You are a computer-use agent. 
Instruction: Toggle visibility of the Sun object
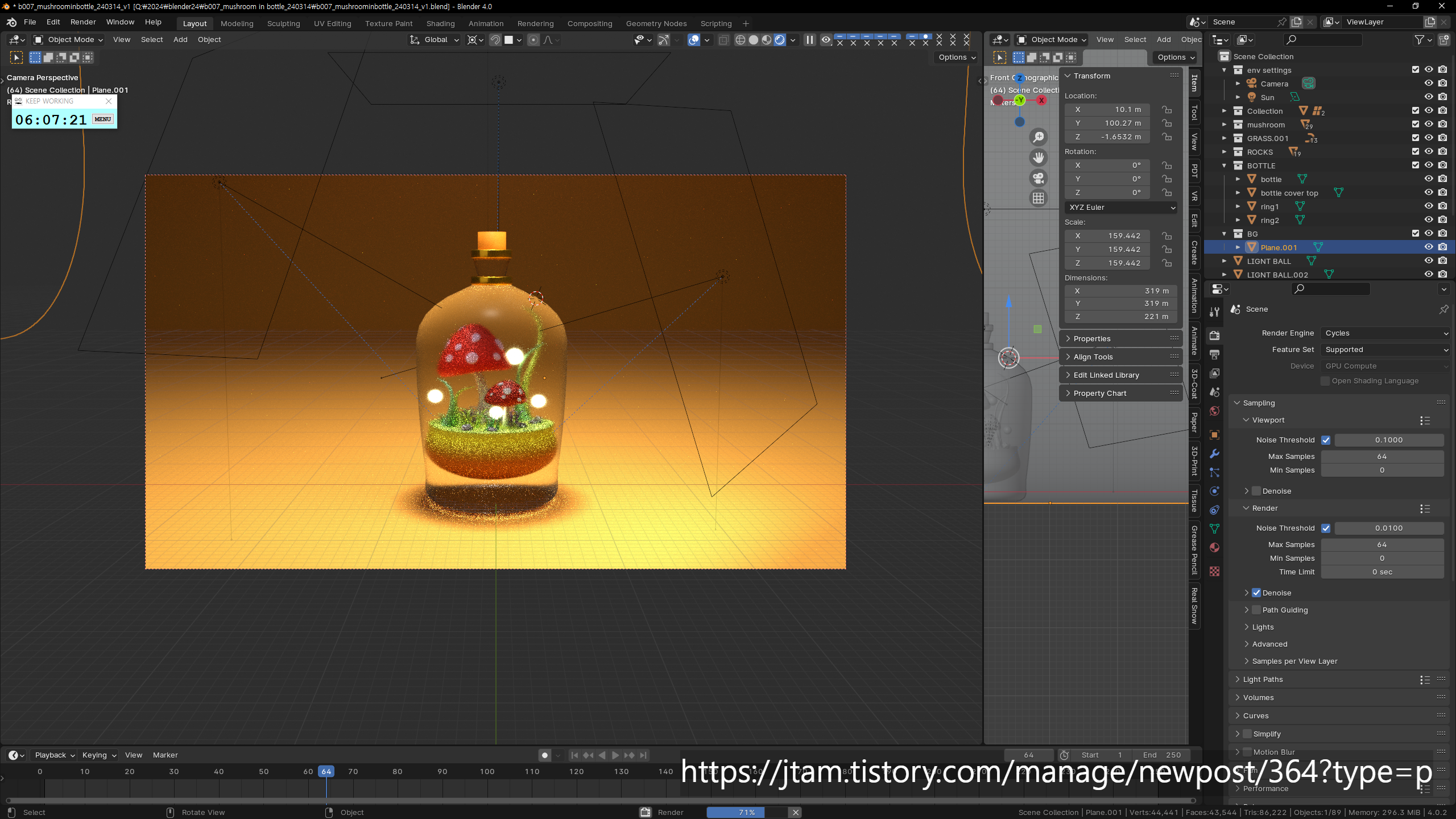click(x=1429, y=97)
